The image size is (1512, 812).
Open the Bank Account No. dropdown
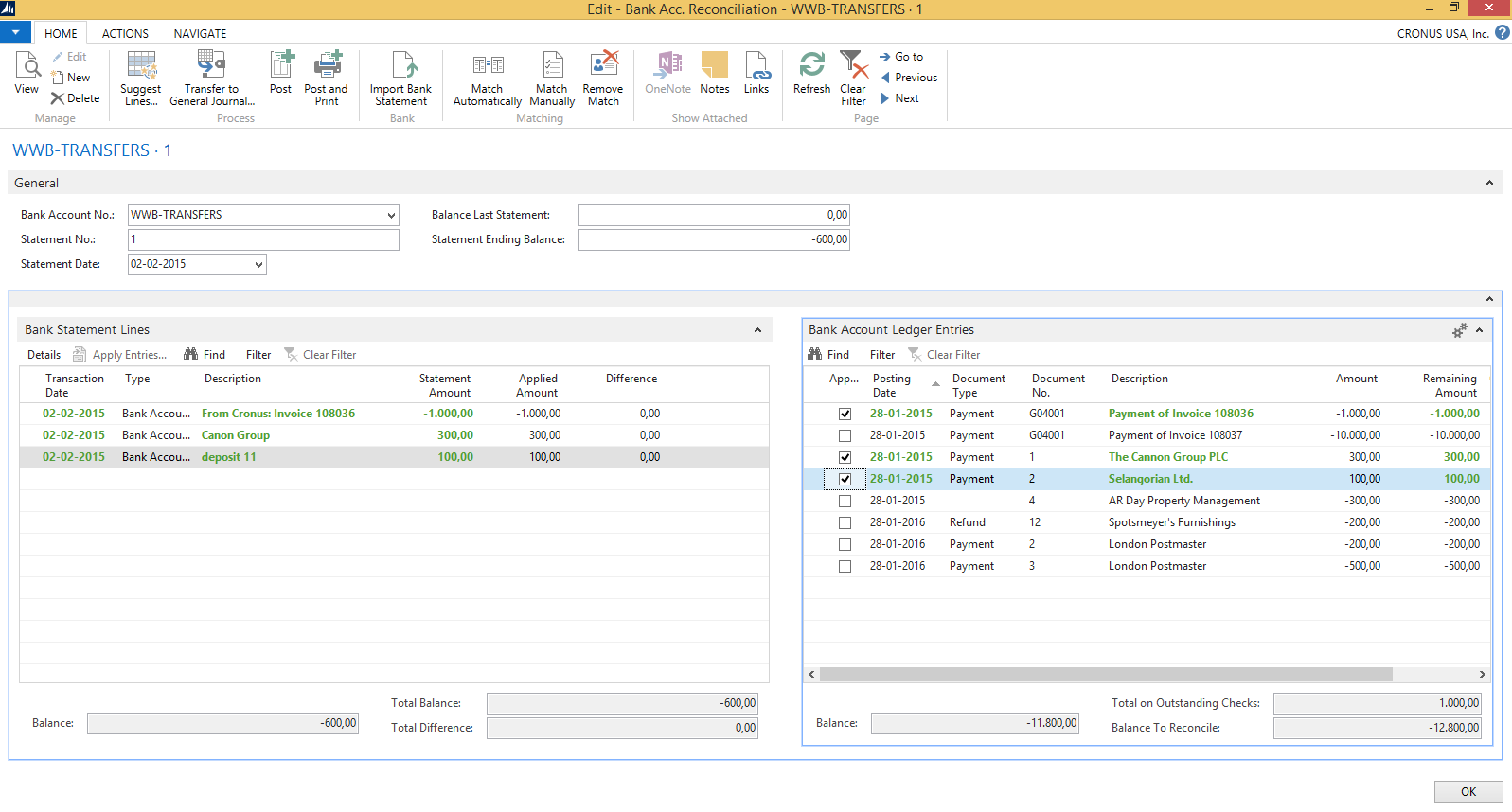(391, 216)
